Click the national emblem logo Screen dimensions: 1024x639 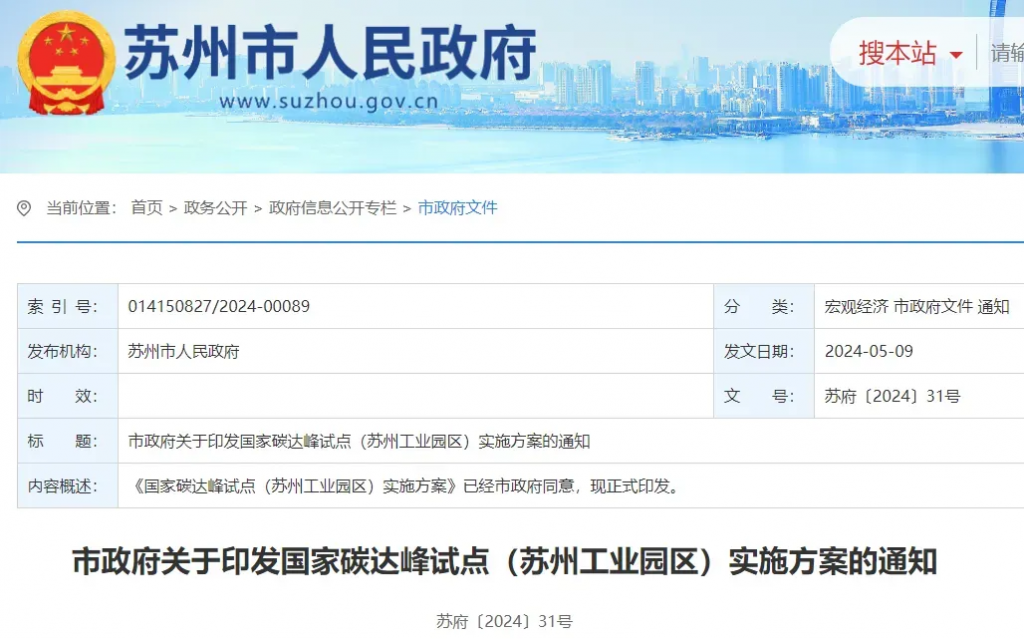coord(67,62)
